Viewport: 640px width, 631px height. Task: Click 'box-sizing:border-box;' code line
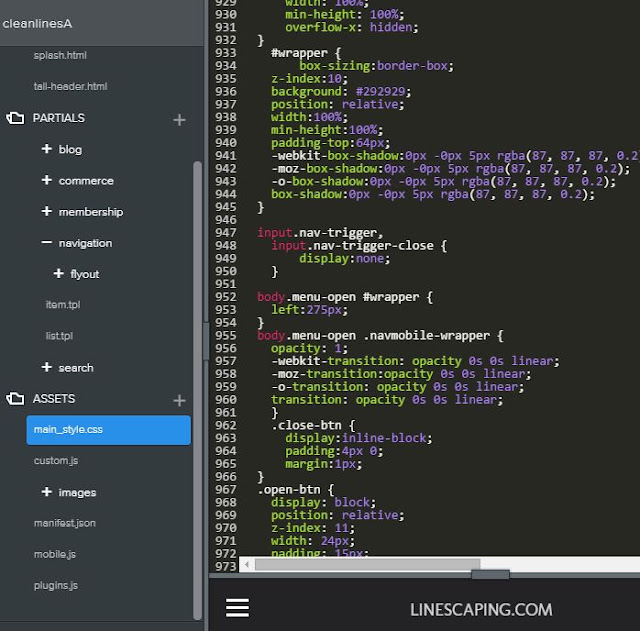(376, 66)
